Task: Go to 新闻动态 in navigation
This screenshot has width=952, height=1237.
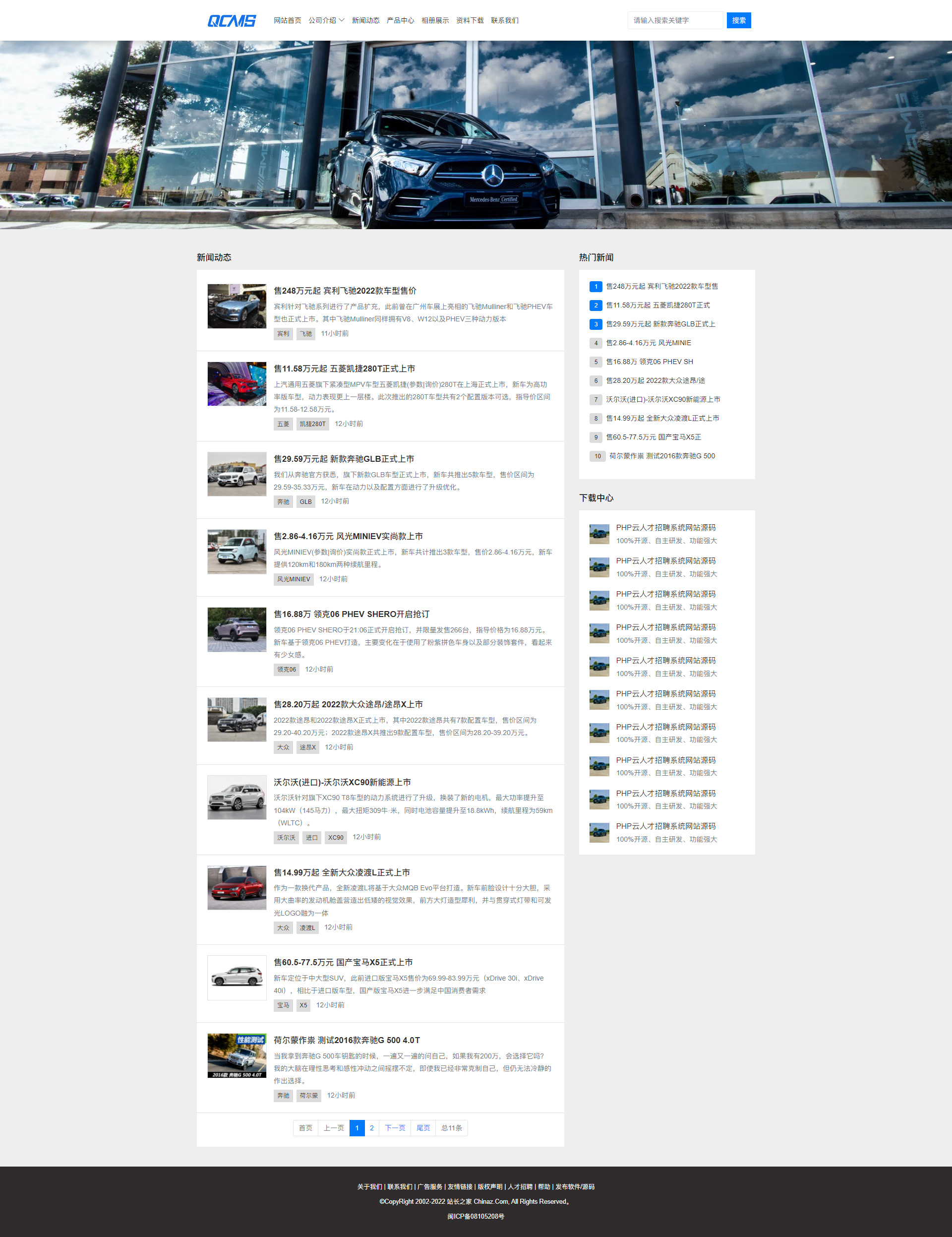Action: click(x=365, y=20)
